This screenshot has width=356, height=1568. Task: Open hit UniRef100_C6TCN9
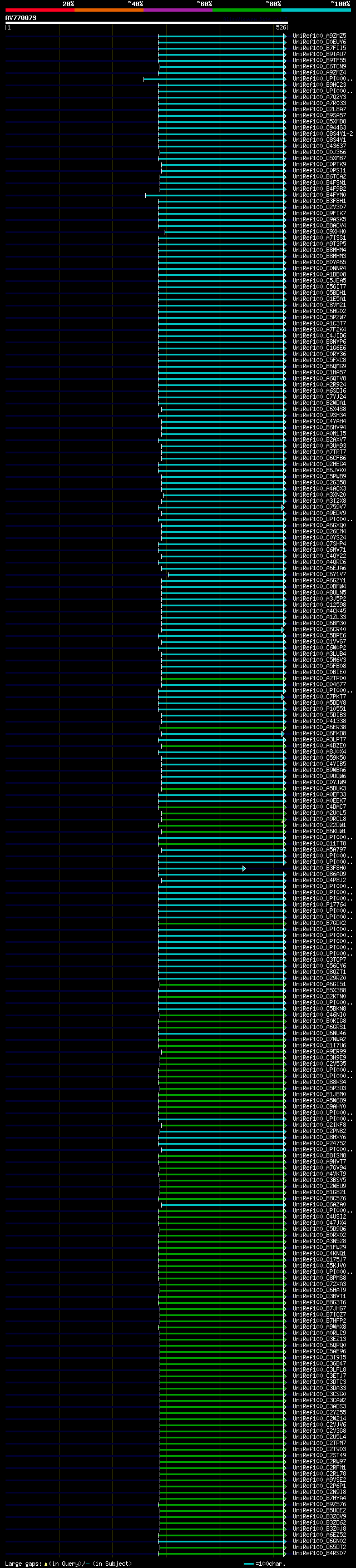pyautogui.click(x=319, y=66)
